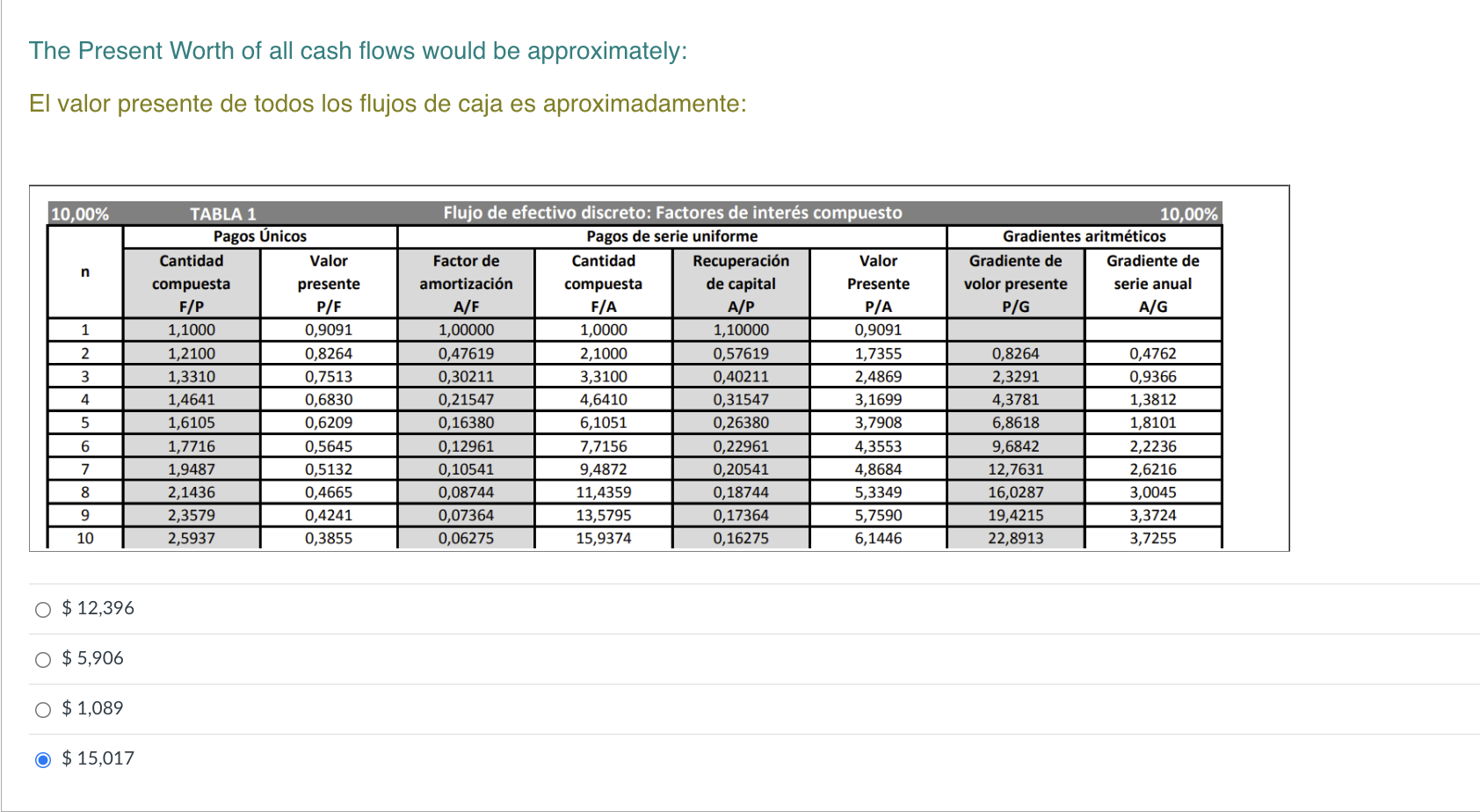Click the interest factor table image
Image resolution: width=1480 pixels, height=812 pixels.
[x=659, y=368]
